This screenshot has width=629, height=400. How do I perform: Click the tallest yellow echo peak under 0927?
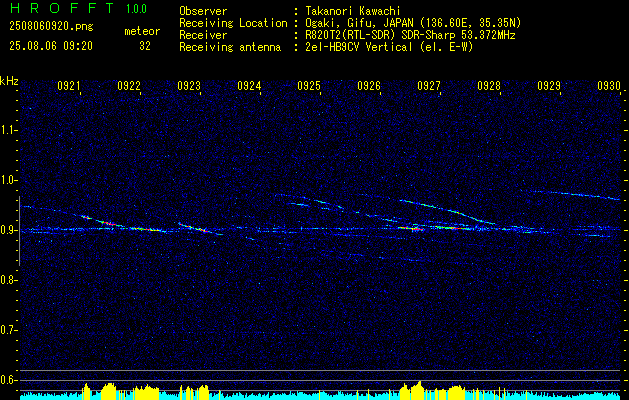click(419, 390)
